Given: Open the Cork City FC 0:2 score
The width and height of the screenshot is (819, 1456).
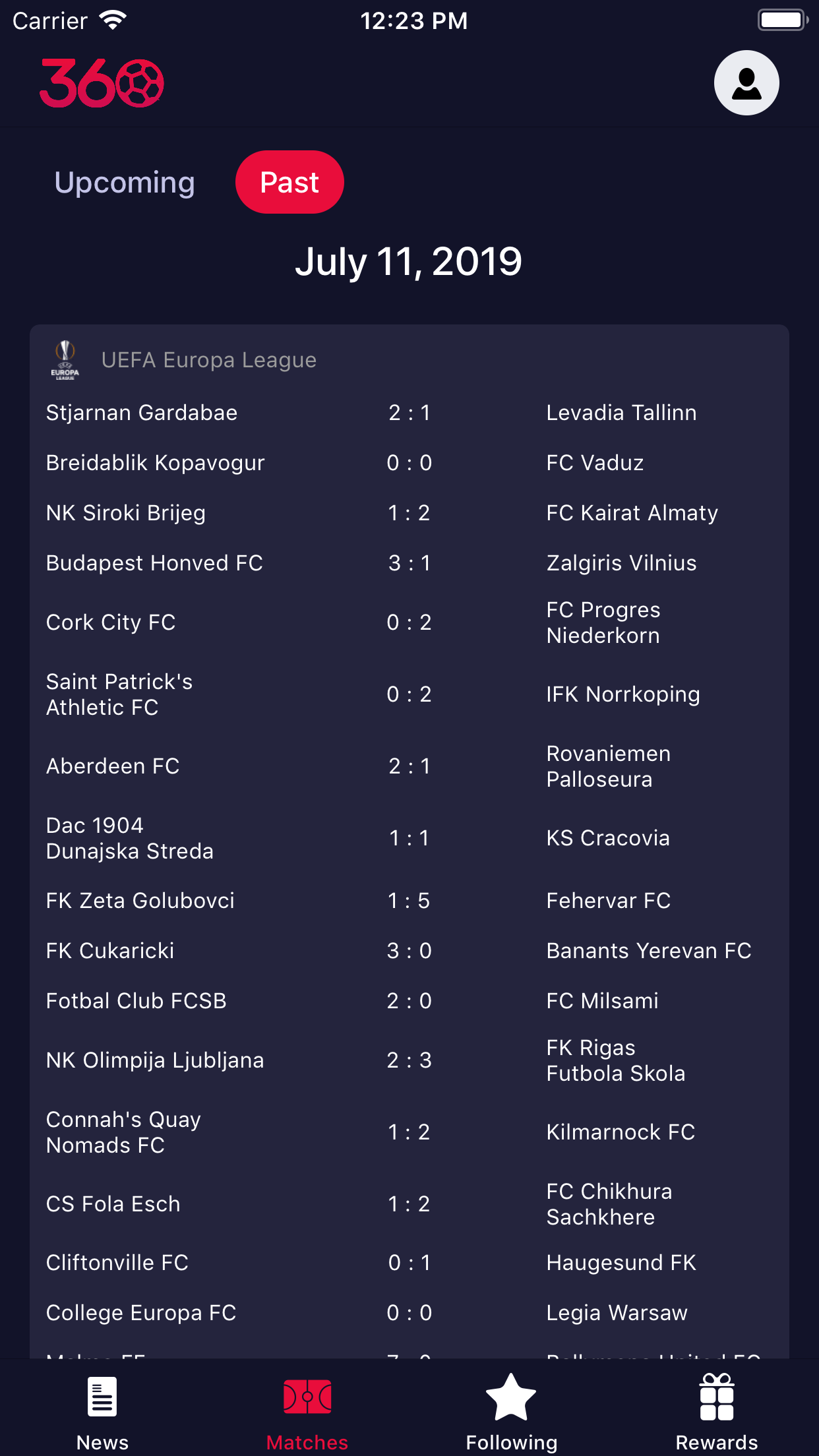Looking at the screenshot, I should (409, 622).
